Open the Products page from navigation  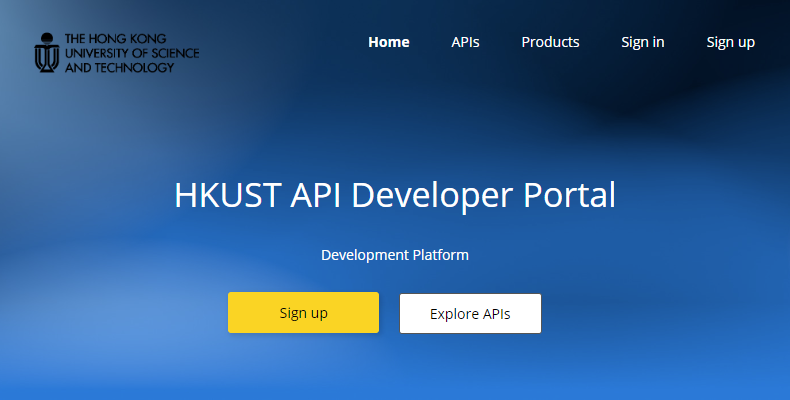coord(550,42)
